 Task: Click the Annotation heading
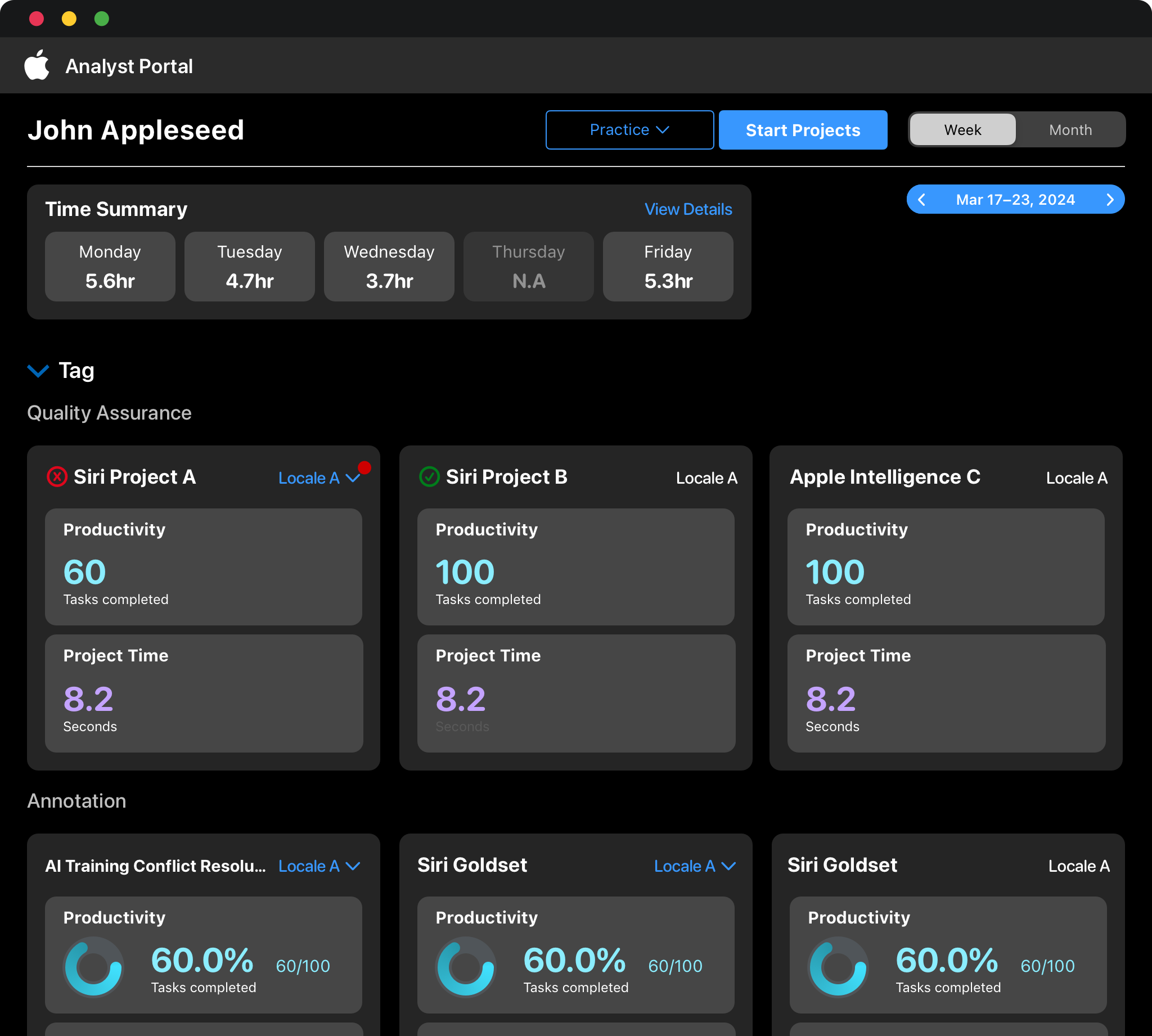[x=77, y=801]
